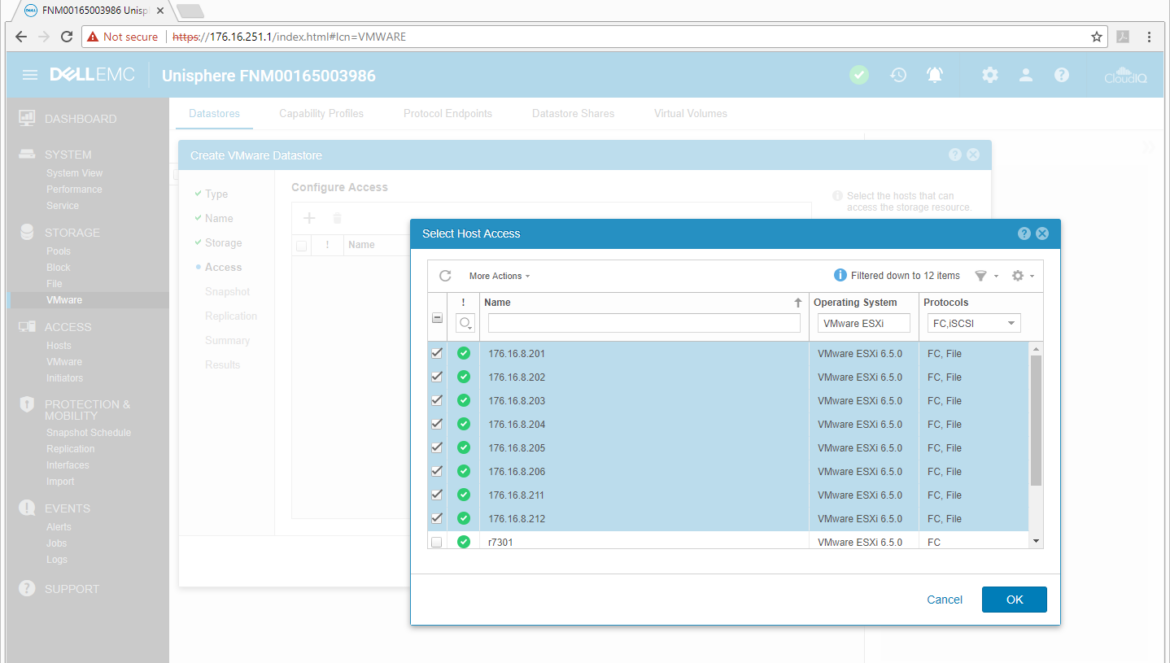Open Unisphere settings gear
This screenshot has height=663, width=1170.
[989, 75]
